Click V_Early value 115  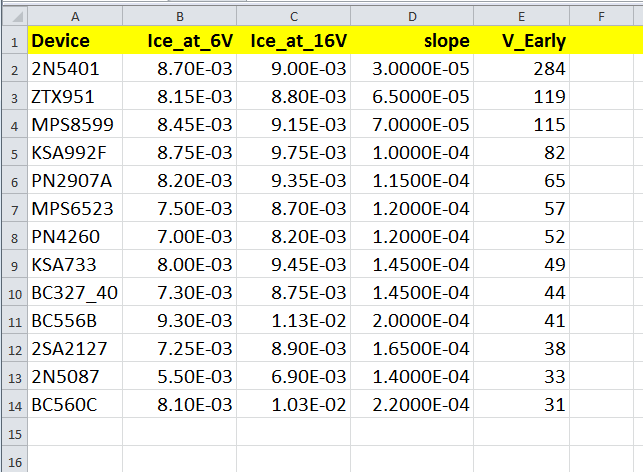(x=522, y=124)
